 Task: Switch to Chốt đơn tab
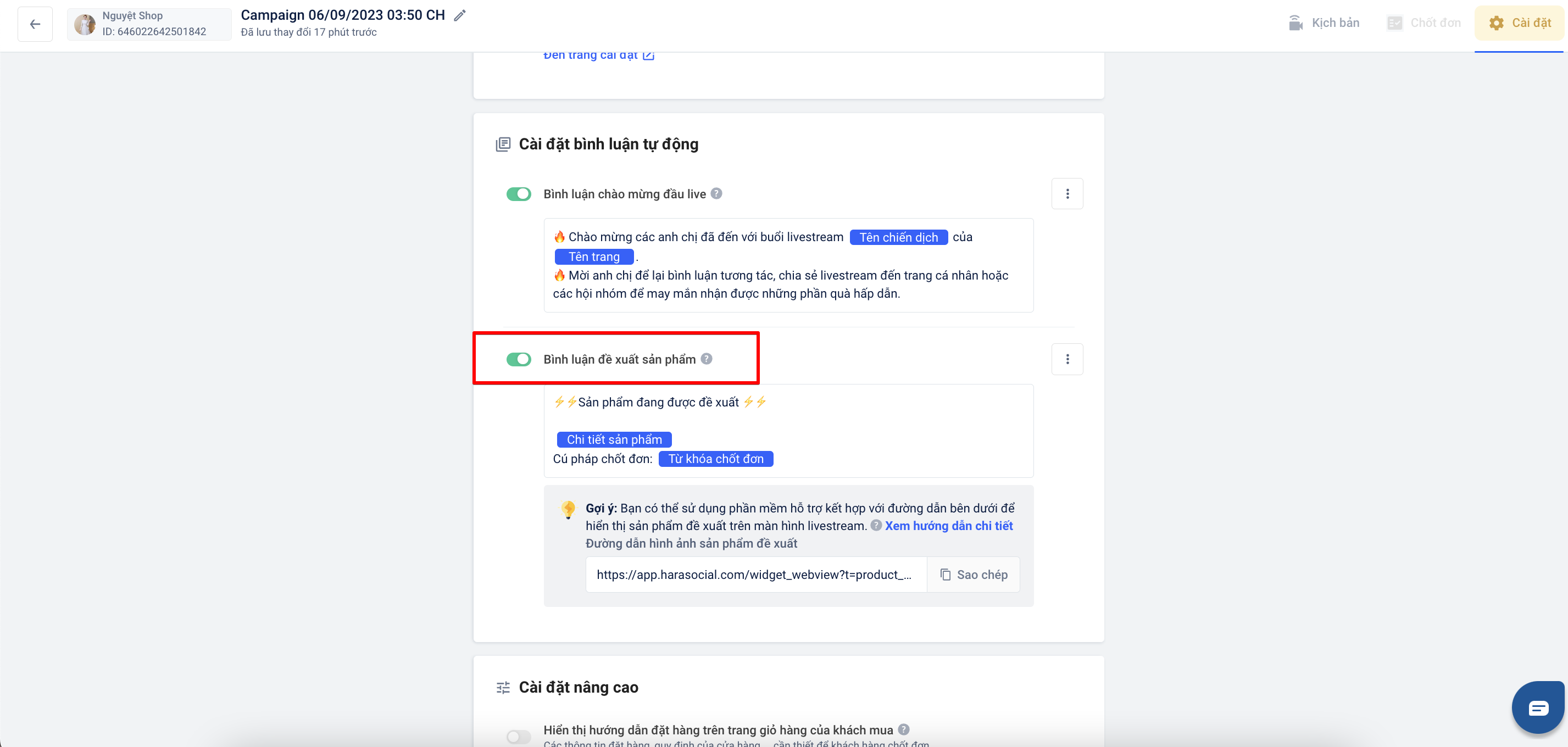click(x=1425, y=23)
